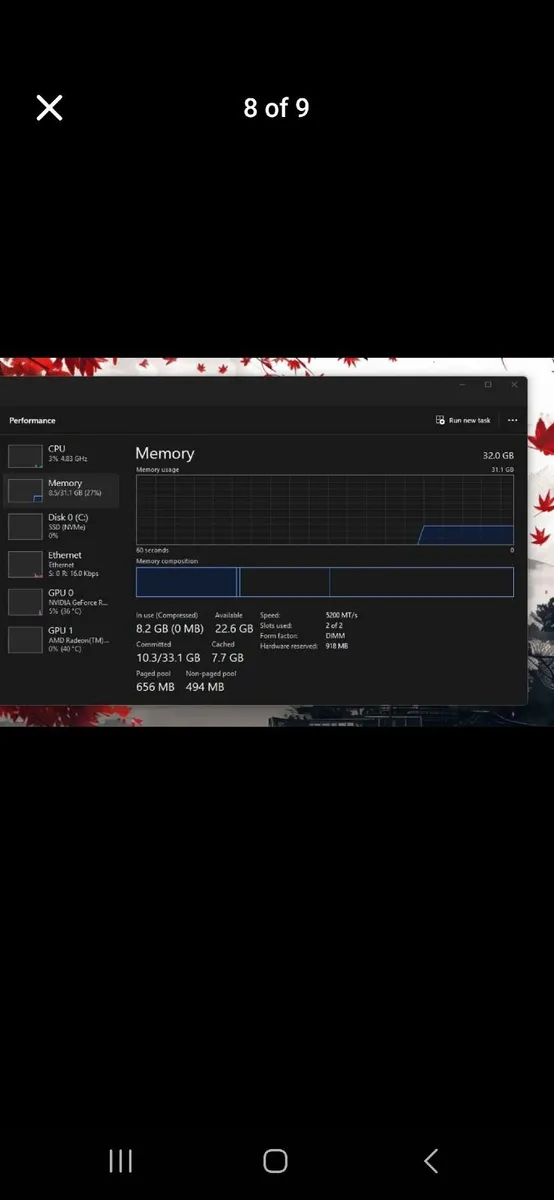Screen dimensions: 554x1200
Task: Click the Disk 0 mini graph thumbnail
Action: tap(25, 526)
